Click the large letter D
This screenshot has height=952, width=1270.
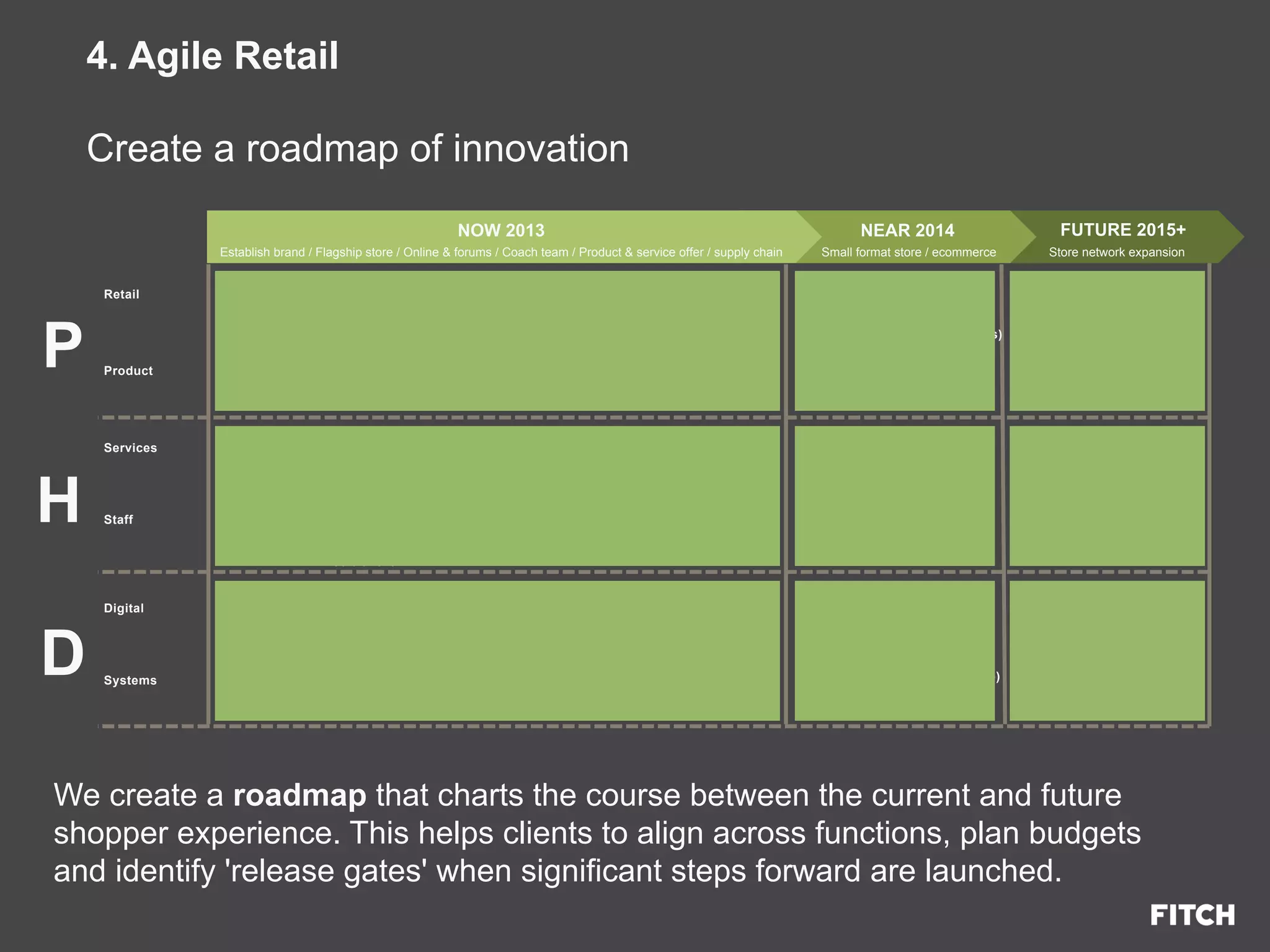63,653
